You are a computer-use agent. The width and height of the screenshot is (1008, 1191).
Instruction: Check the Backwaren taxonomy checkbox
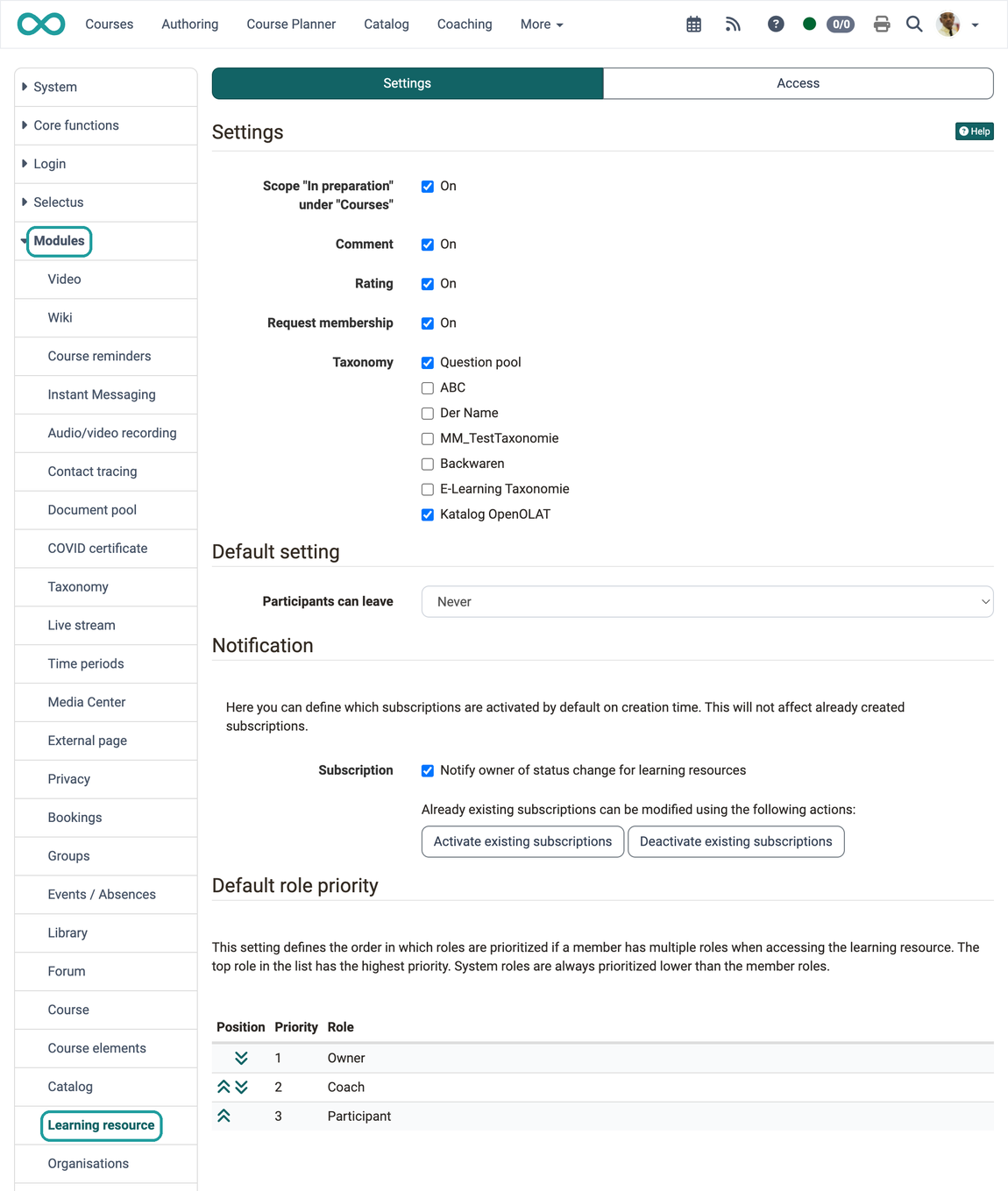[428, 464]
